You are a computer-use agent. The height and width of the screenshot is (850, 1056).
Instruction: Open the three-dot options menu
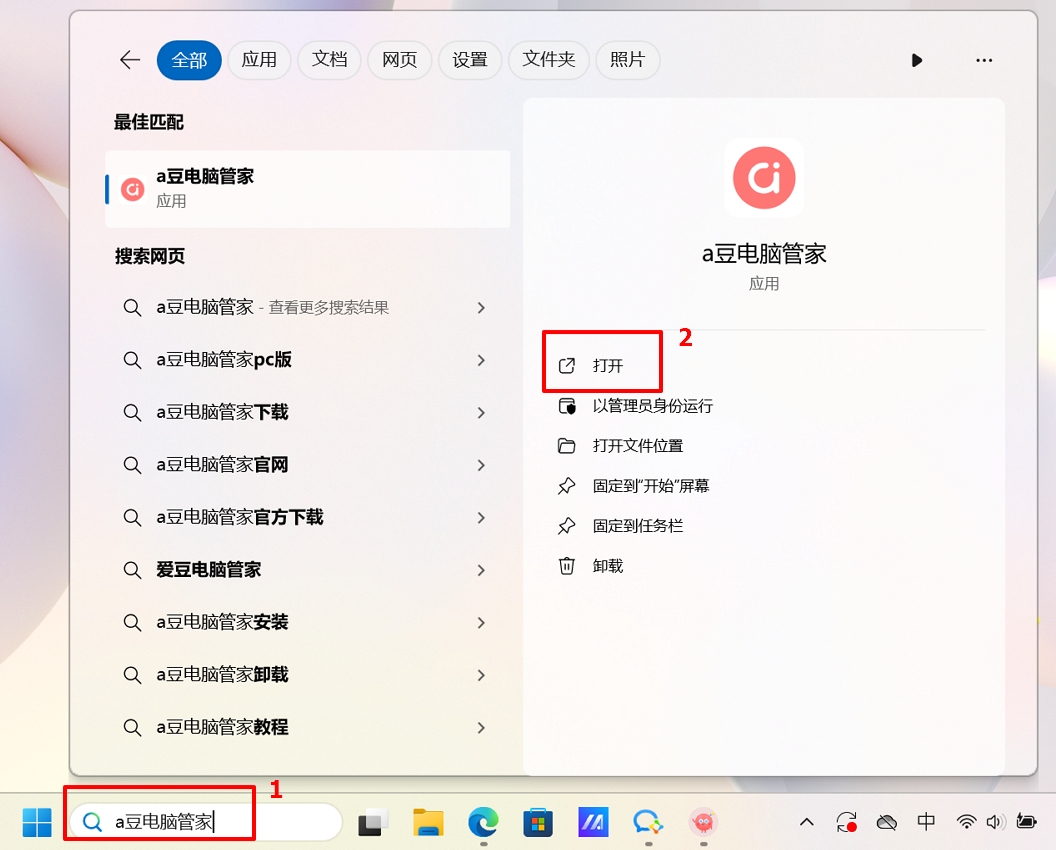point(984,60)
